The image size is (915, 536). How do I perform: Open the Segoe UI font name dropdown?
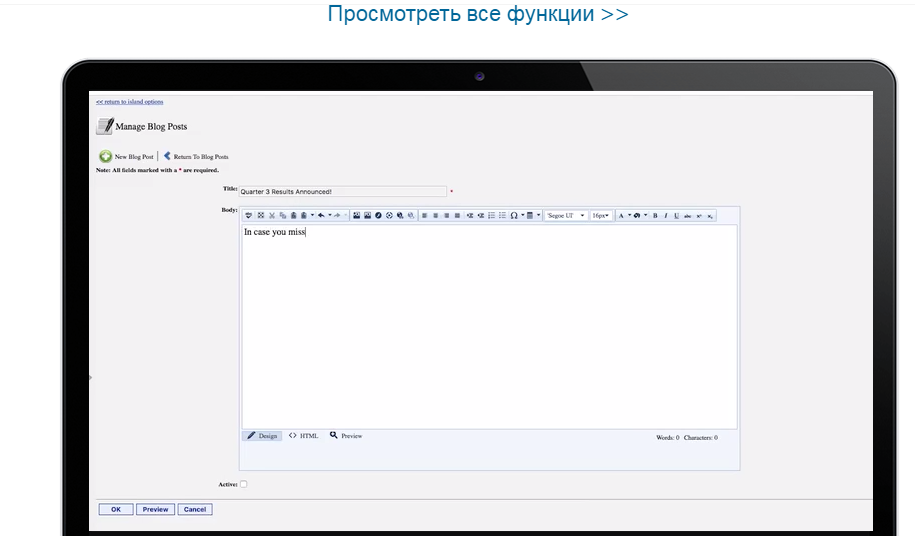[566, 216]
